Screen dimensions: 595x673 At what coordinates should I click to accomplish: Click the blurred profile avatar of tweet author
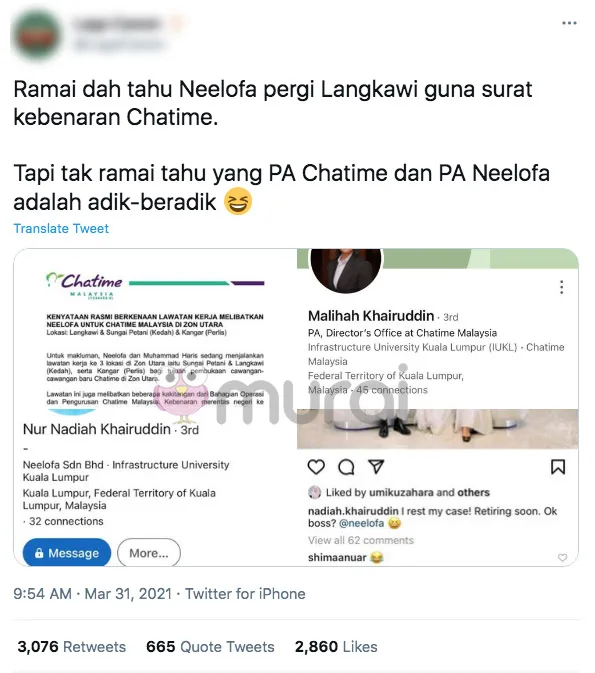click(x=37, y=36)
